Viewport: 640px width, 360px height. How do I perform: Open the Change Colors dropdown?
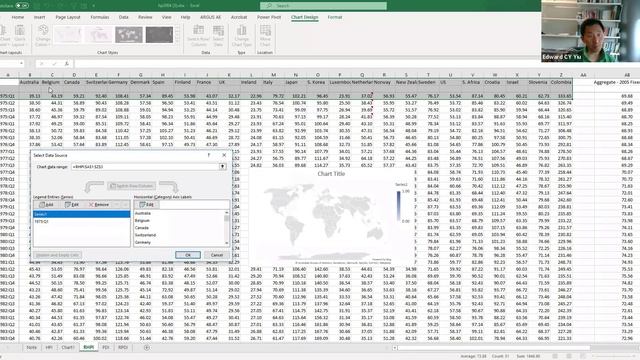click(x=42, y=36)
